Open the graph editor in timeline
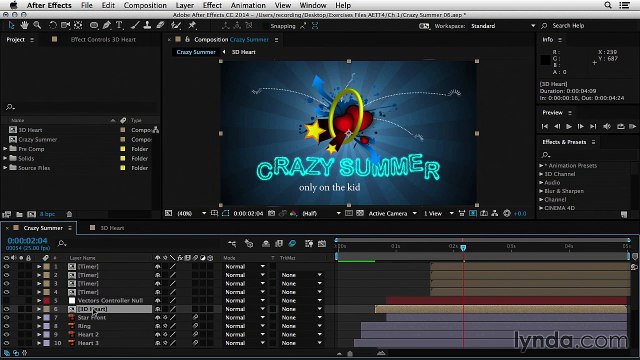This screenshot has width=640, height=360. [x=322, y=244]
